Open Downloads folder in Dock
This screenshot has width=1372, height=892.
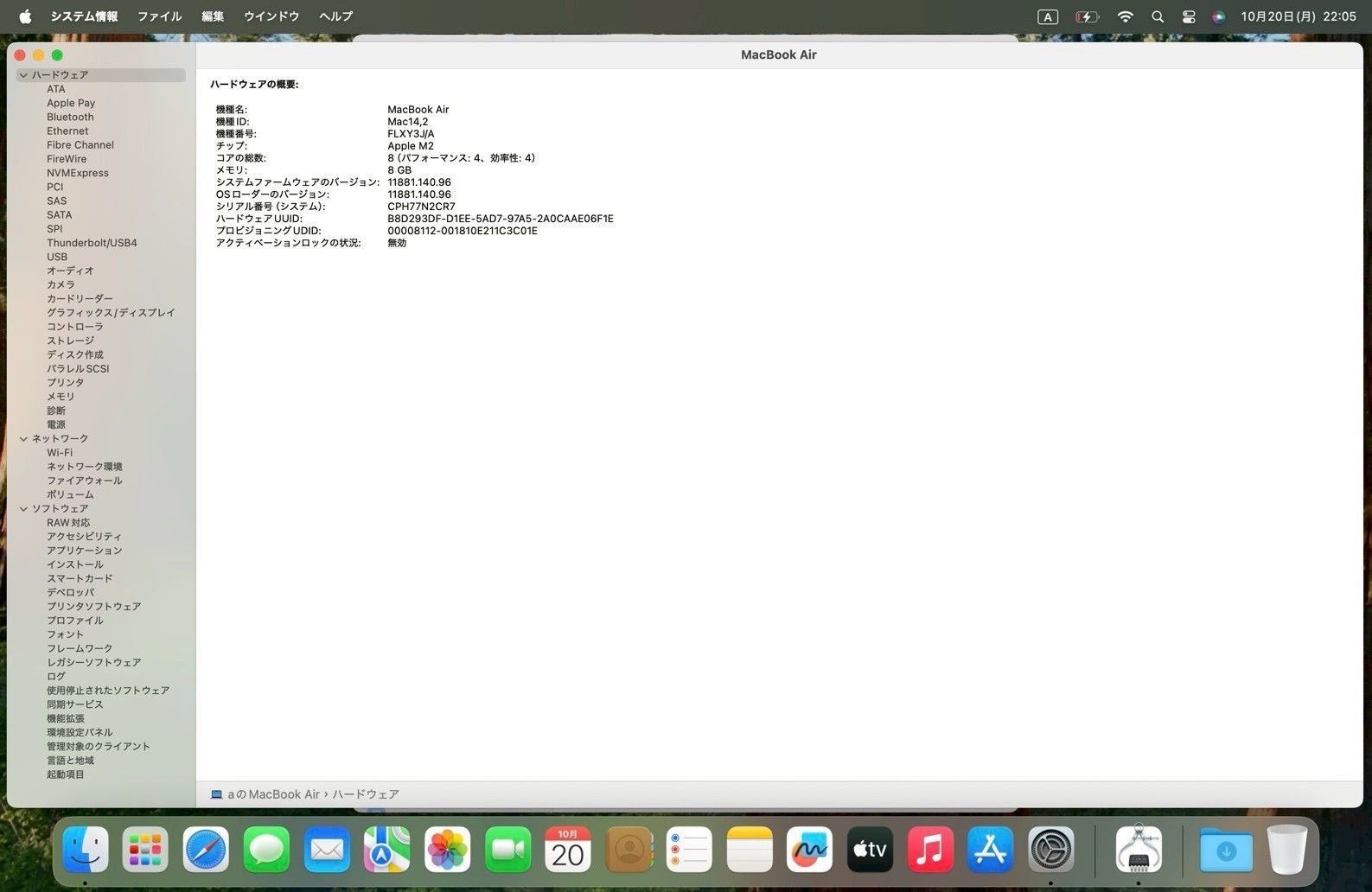tap(1226, 851)
